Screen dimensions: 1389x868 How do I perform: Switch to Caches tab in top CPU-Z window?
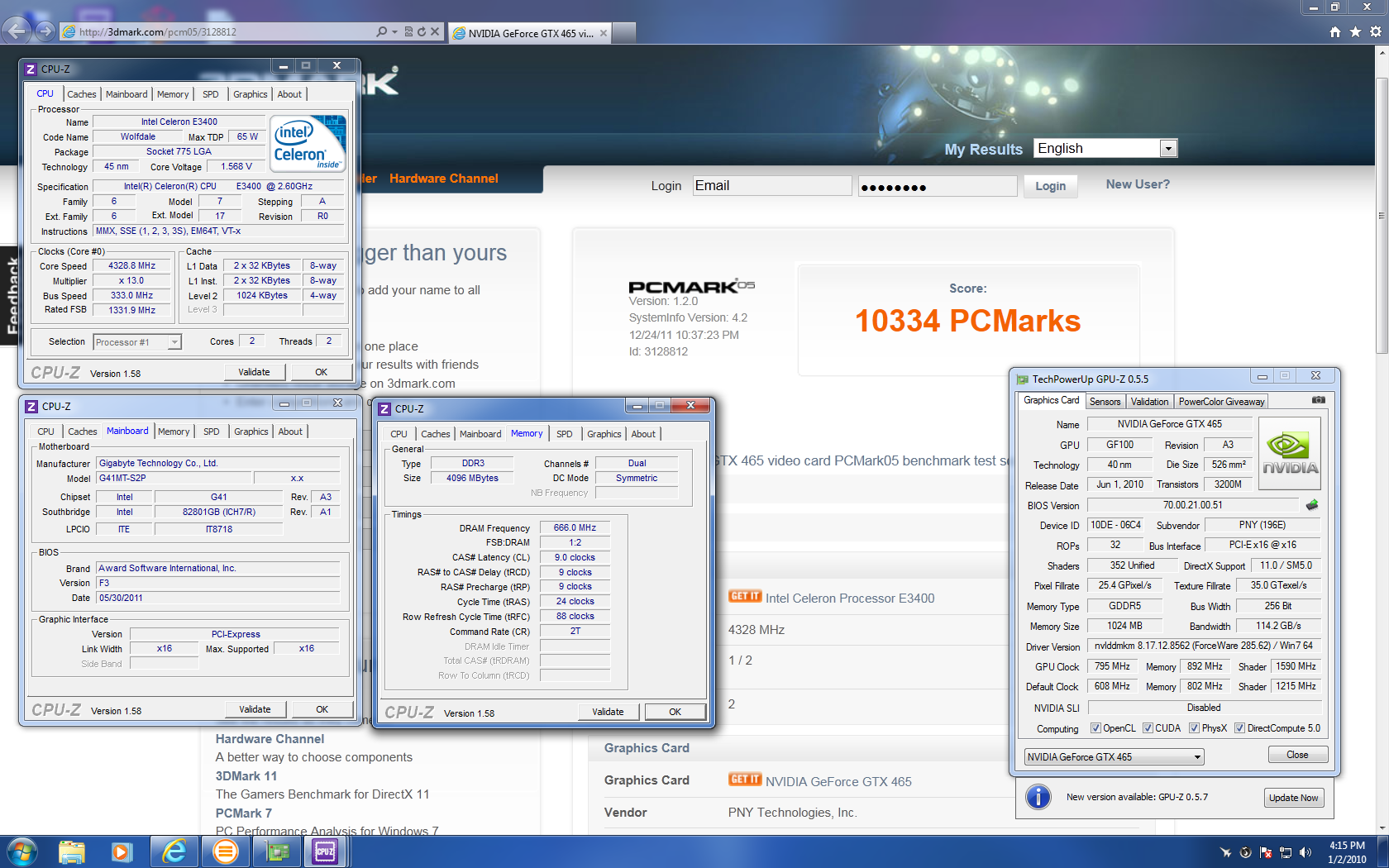pyautogui.click(x=82, y=94)
